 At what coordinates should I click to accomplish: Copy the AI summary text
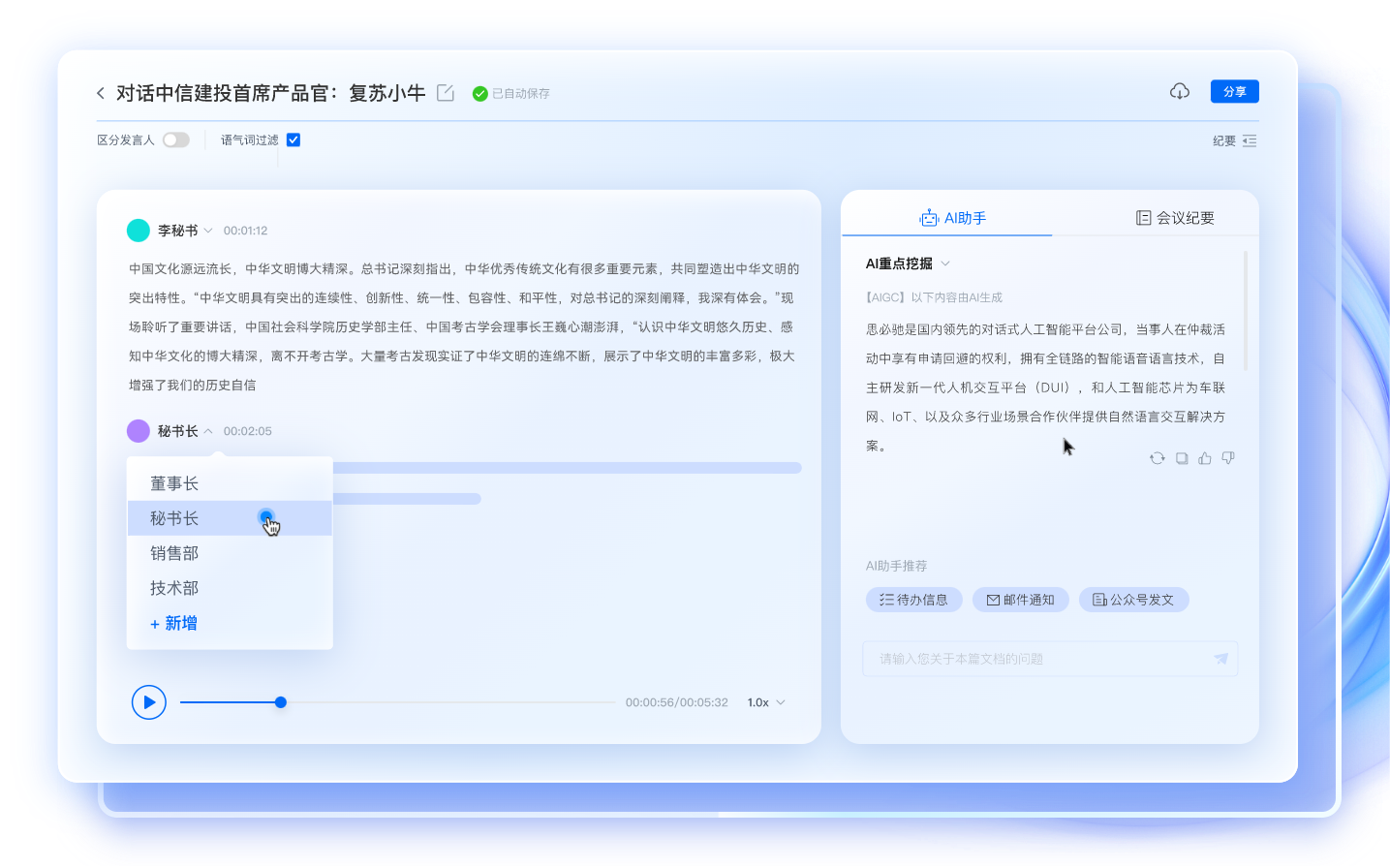coord(1182,458)
